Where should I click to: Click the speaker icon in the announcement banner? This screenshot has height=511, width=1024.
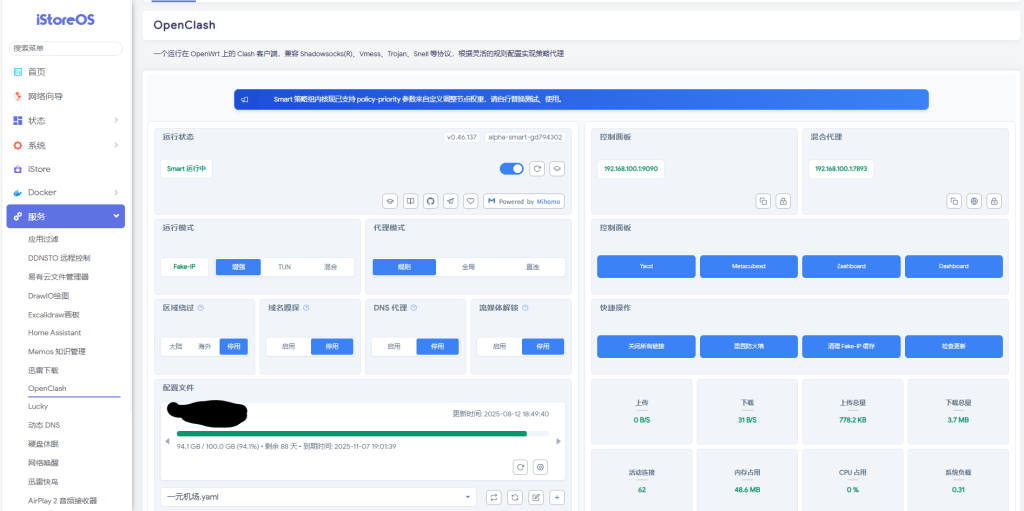(244, 99)
